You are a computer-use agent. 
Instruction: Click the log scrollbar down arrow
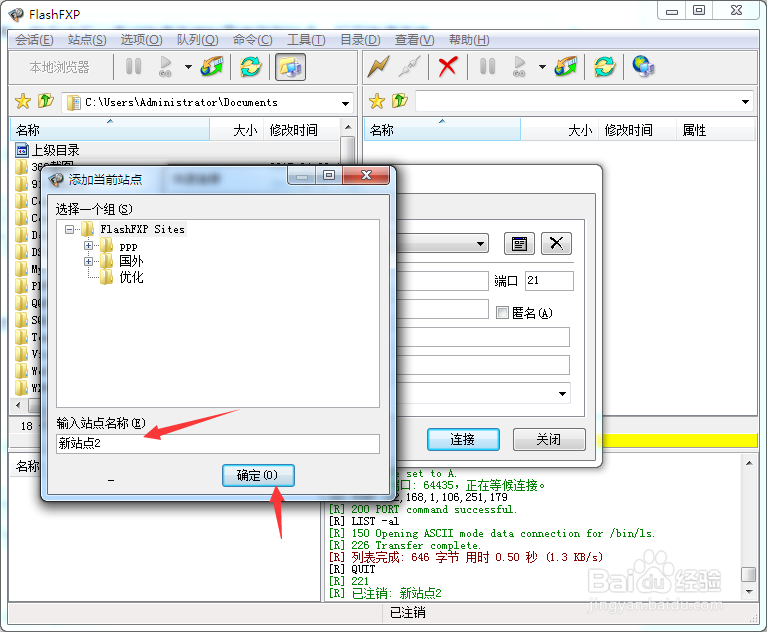(749, 591)
